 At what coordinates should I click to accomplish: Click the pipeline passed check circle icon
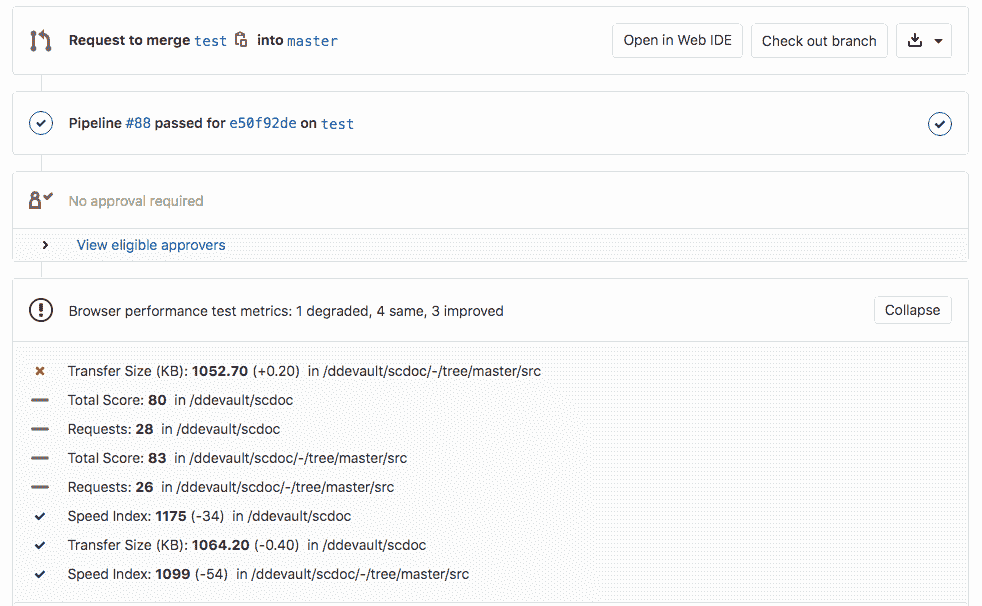(40, 123)
